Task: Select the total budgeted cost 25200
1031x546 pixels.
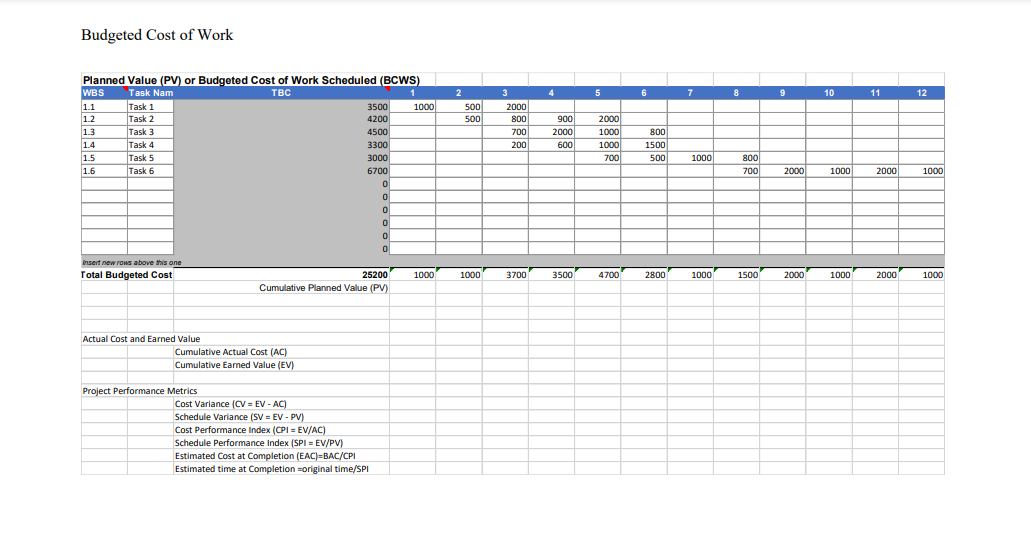Action: 375,275
